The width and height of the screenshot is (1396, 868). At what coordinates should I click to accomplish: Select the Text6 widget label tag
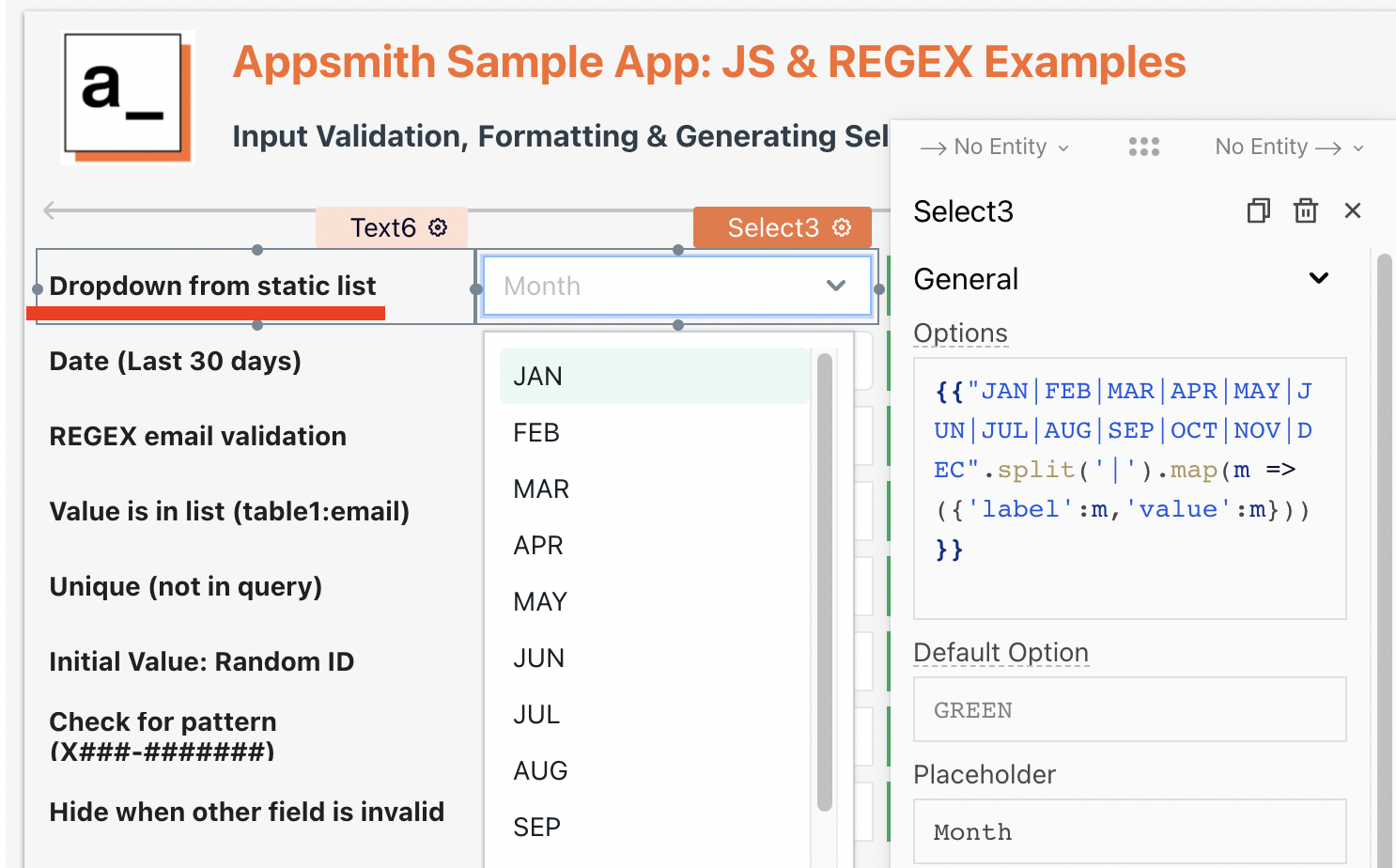tap(383, 227)
